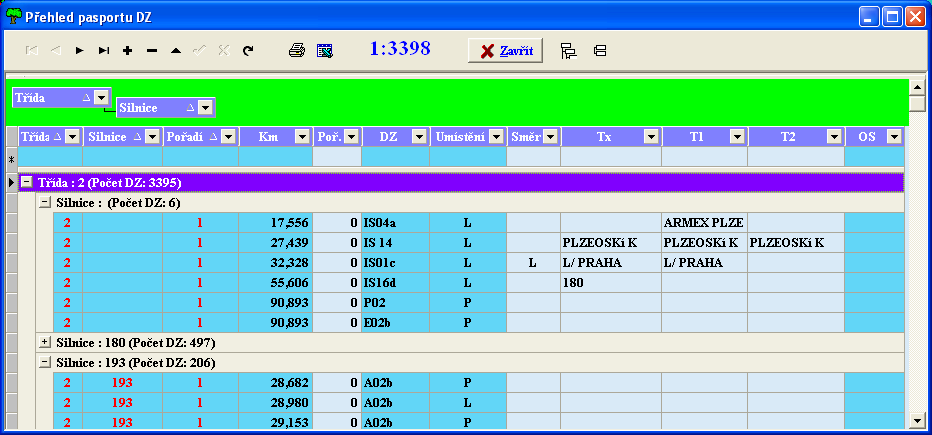Viewport: 932px width, 435px height.
Task: Go to first record navigator button
Action: [32, 51]
